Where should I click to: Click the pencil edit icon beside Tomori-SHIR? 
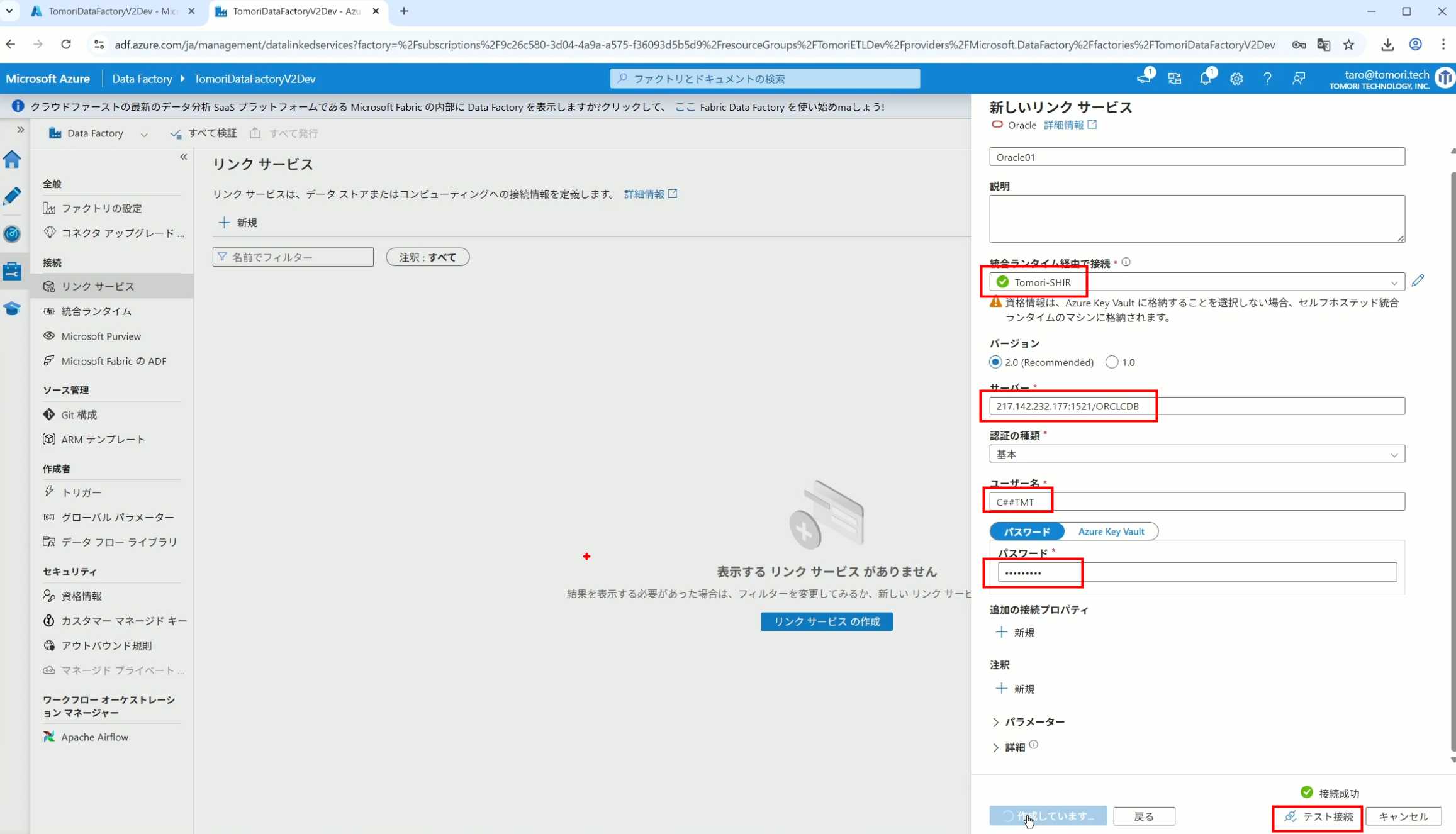coord(1418,281)
